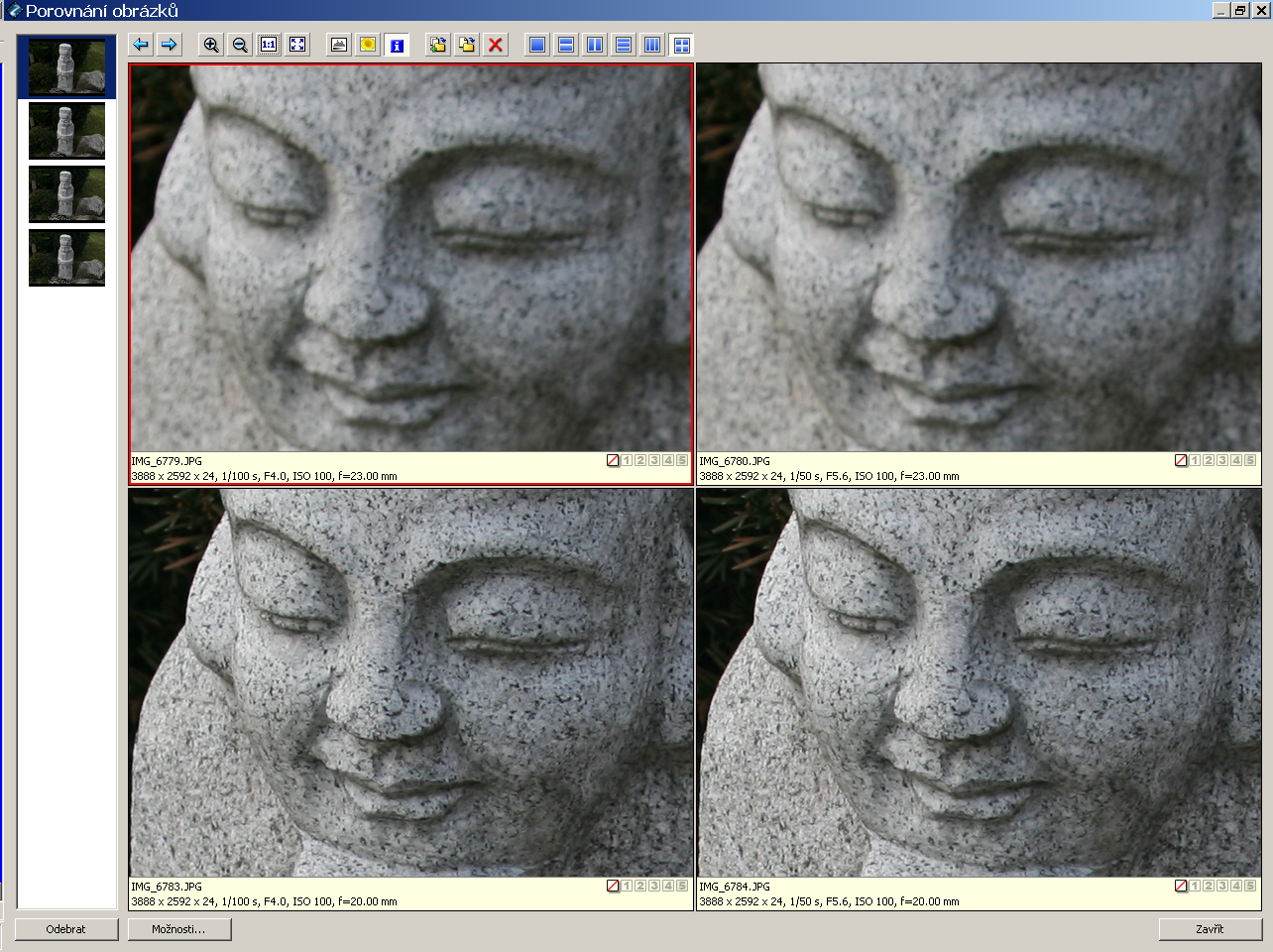This screenshot has width=1273, height=952.
Task: Select the four-image grid layout
Action: 681,45
